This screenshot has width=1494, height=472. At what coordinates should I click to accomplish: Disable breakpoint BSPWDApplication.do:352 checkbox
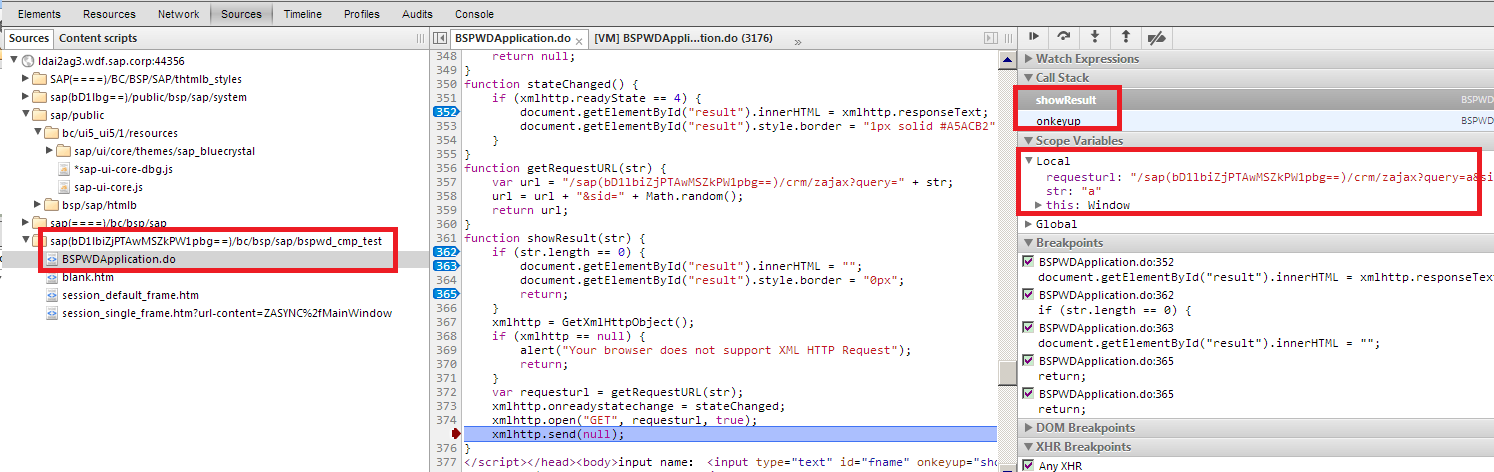[1029, 261]
